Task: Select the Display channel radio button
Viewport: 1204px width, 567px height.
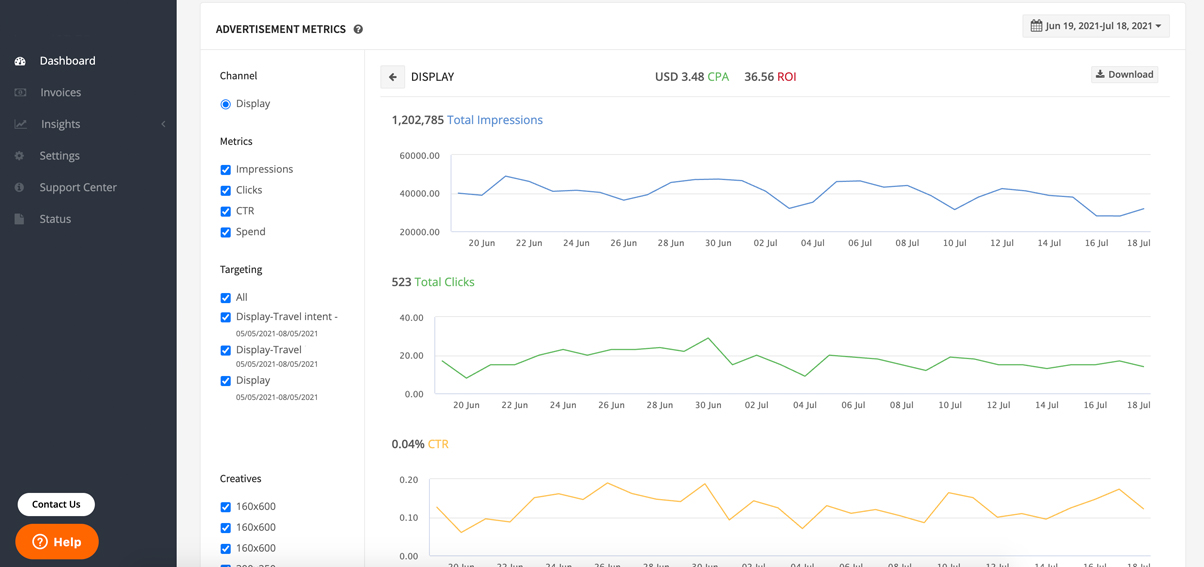Action: coord(226,104)
